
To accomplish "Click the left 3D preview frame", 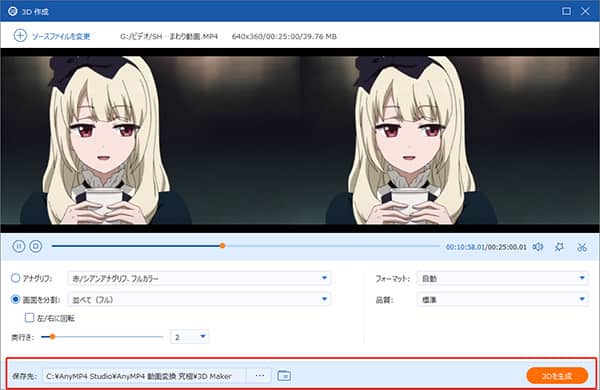I will click(x=150, y=140).
